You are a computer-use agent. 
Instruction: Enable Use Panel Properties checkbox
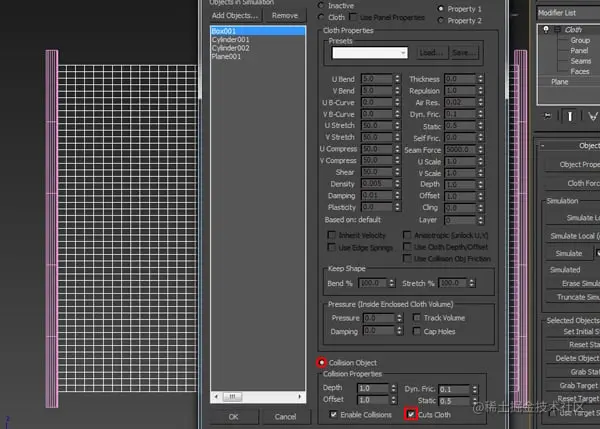click(x=353, y=17)
